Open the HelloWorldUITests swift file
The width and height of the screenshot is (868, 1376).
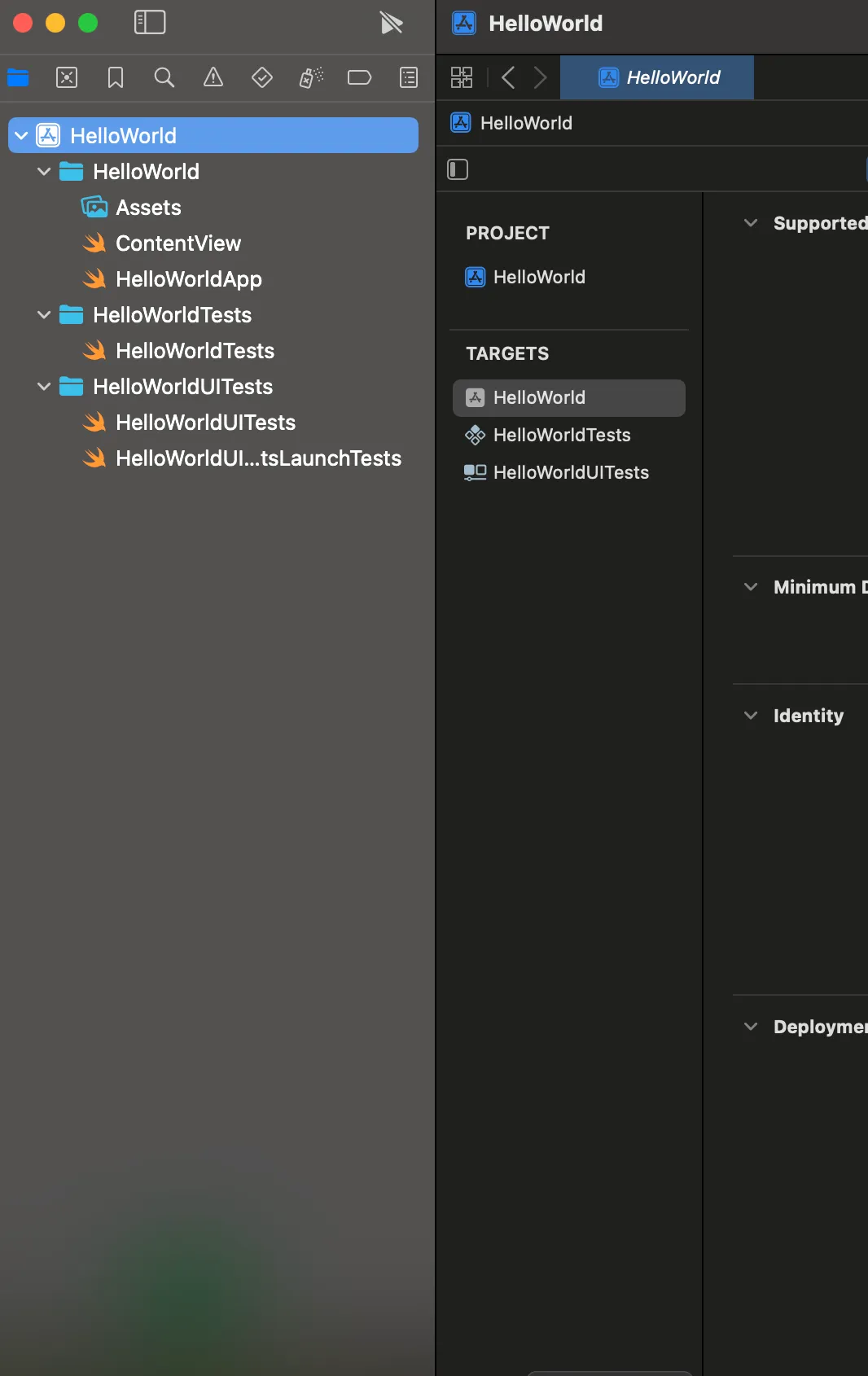click(x=205, y=423)
